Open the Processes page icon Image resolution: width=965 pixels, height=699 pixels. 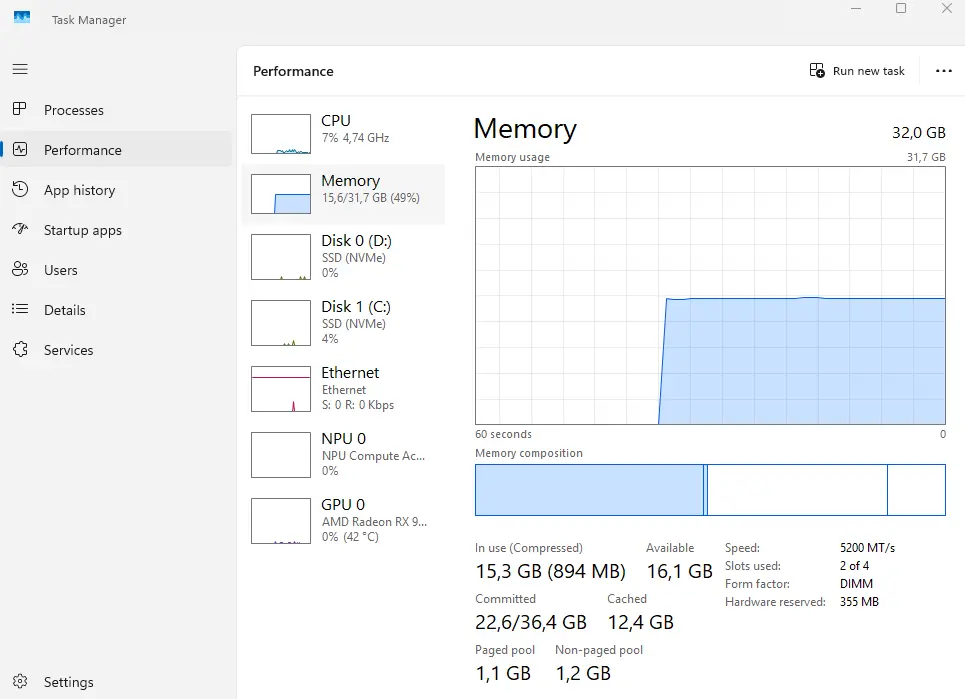[x=20, y=110]
